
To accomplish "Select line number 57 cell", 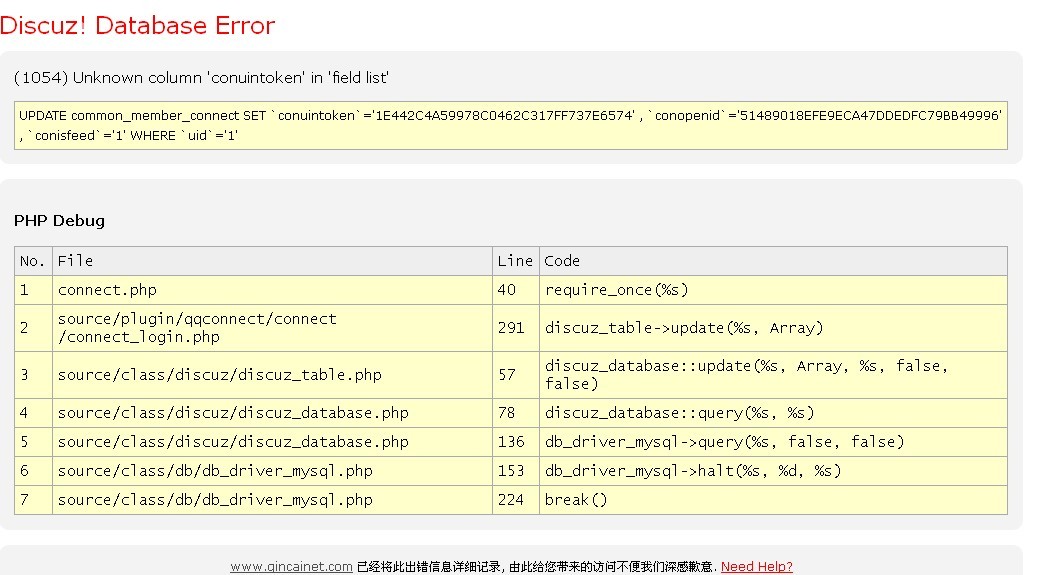I will click(516, 375).
